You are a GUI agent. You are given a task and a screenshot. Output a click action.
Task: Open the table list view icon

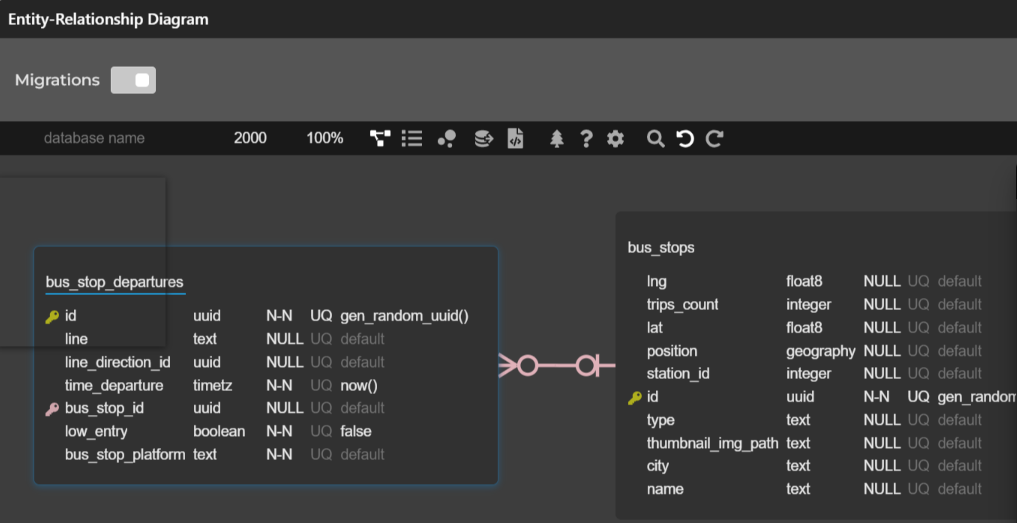[x=411, y=139]
